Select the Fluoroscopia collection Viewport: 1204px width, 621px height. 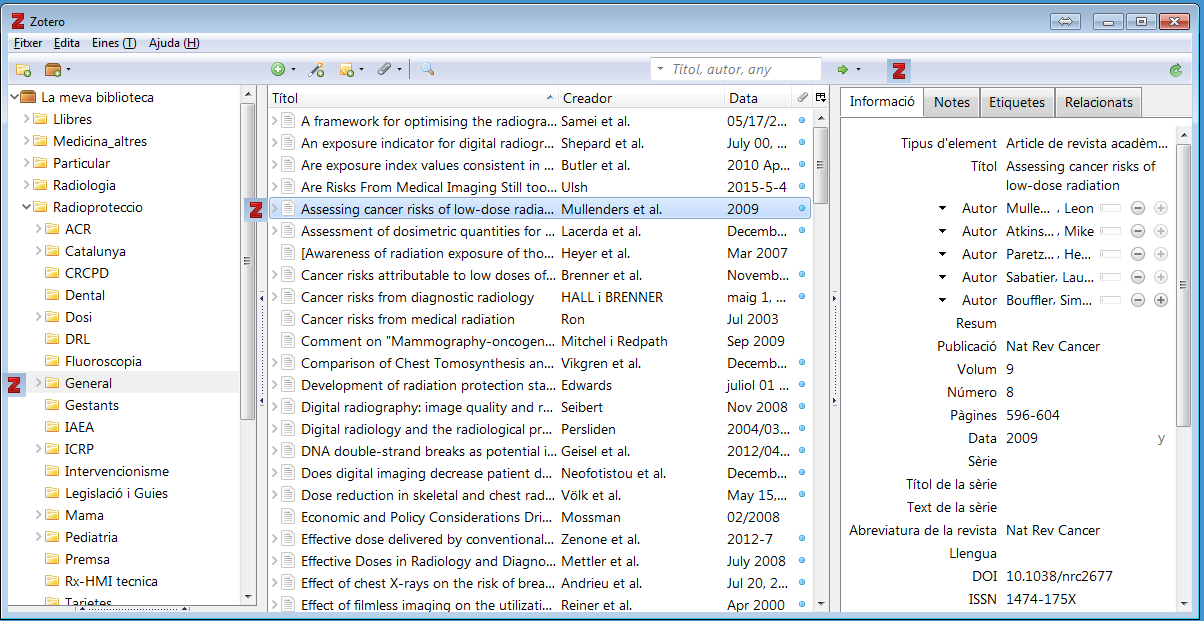coord(103,361)
